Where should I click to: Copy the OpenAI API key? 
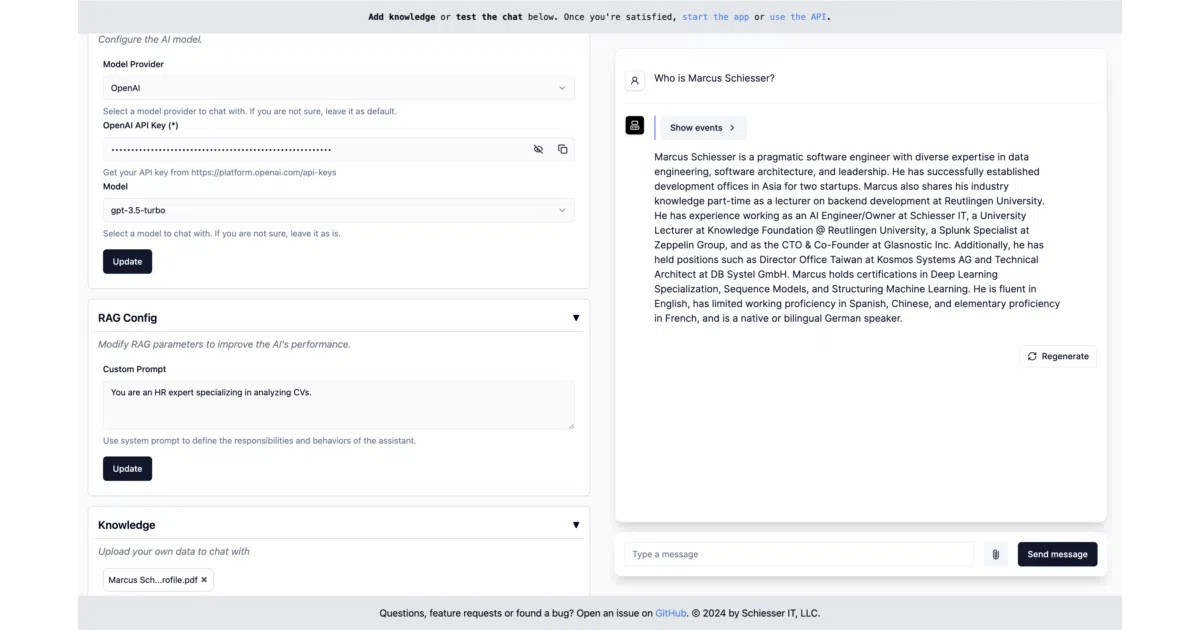pos(562,149)
